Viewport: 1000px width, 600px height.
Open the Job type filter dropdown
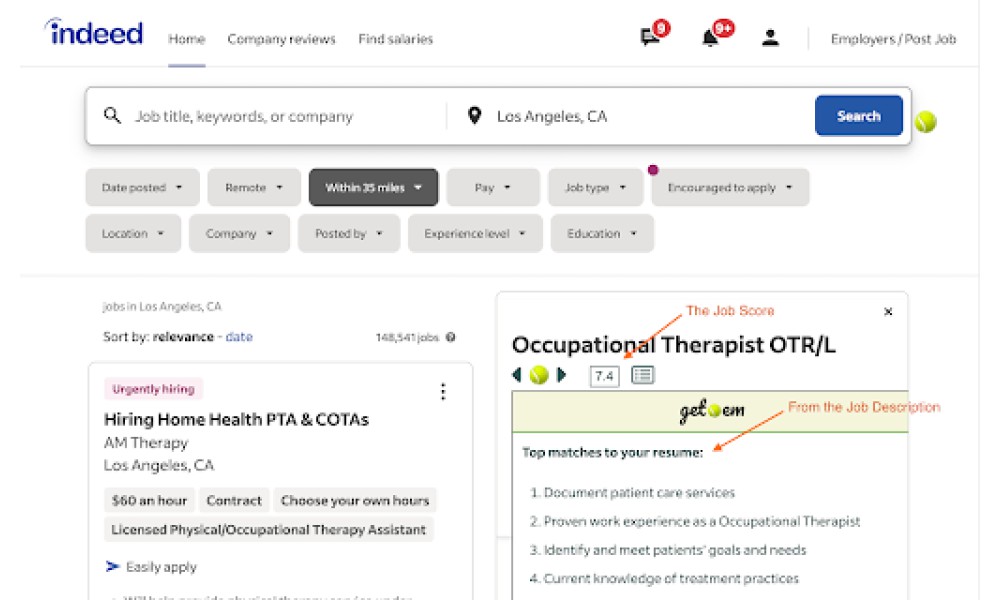coord(596,187)
